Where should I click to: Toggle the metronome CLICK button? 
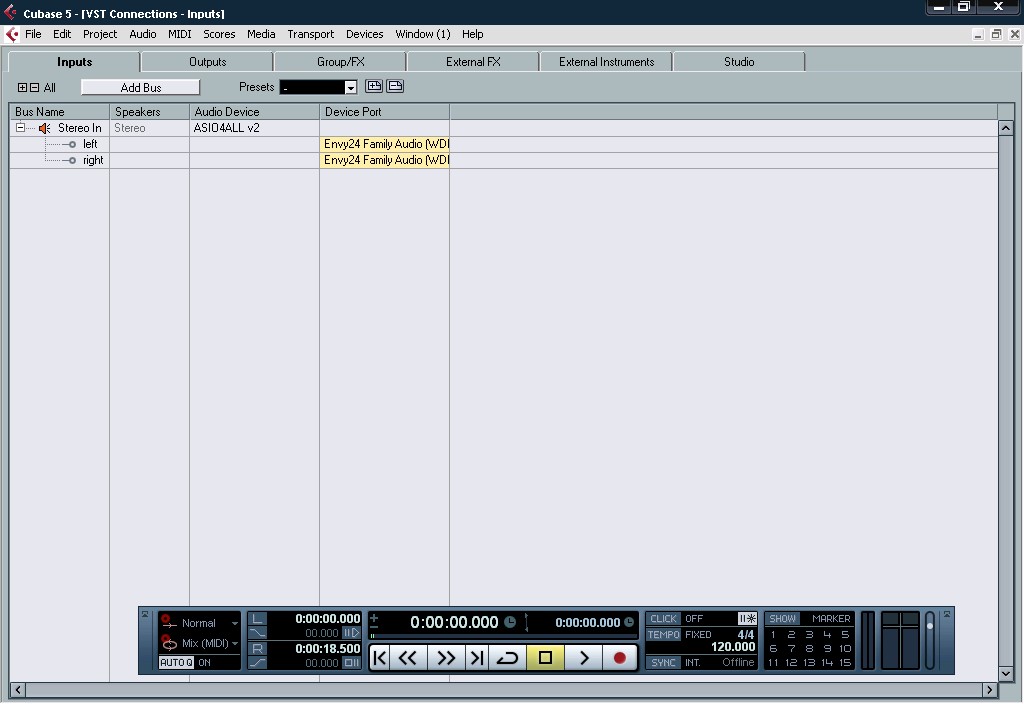(664, 618)
